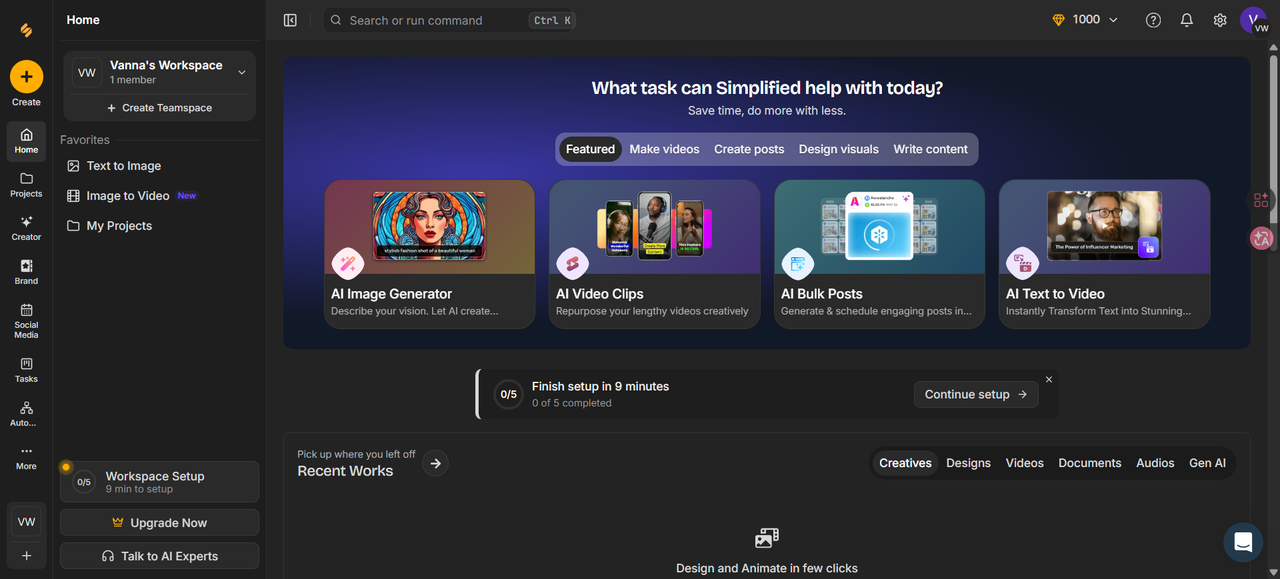Click the Design and Animate image icon
Image resolution: width=1280 pixels, height=579 pixels.
[x=767, y=539]
